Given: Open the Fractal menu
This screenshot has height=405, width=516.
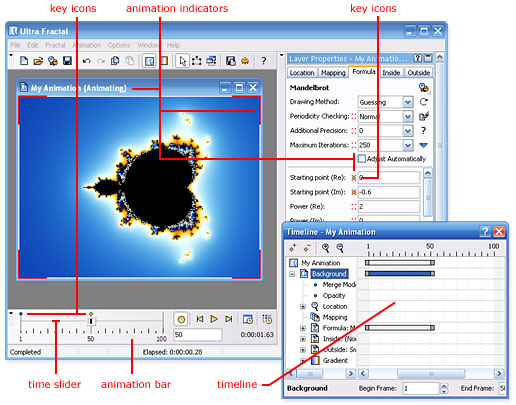Looking at the screenshot, I should tap(55, 45).
